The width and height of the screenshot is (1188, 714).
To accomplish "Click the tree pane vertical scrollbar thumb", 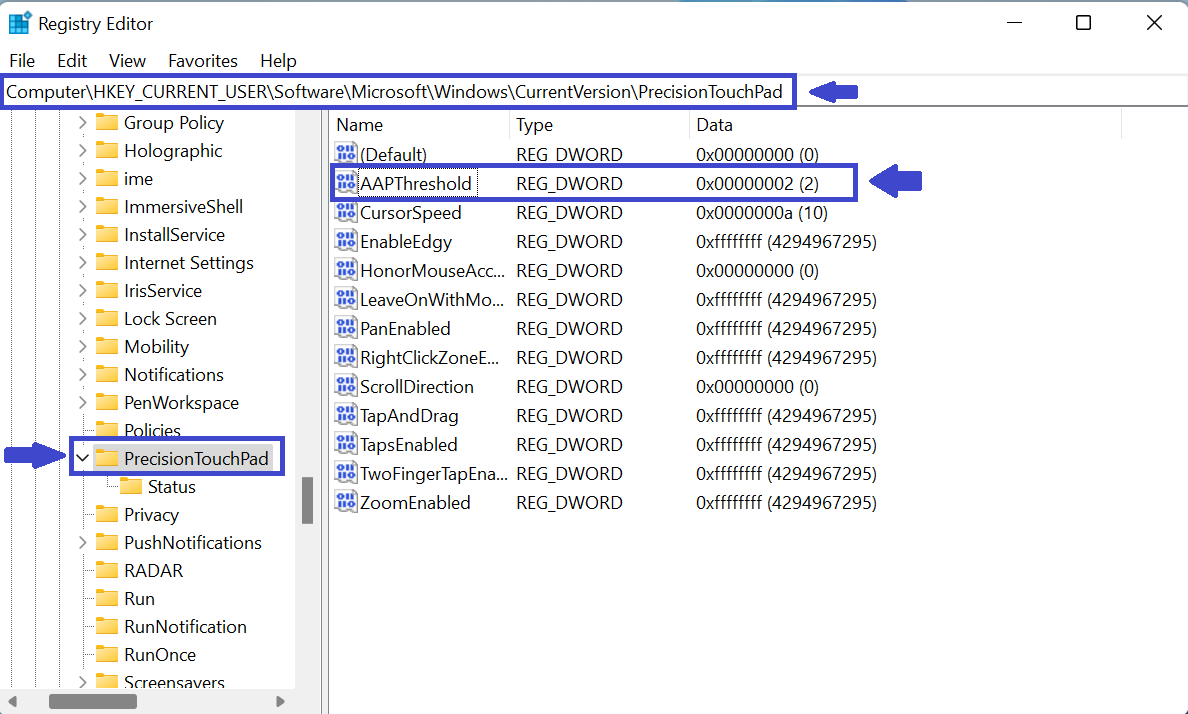I will point(308,500).
